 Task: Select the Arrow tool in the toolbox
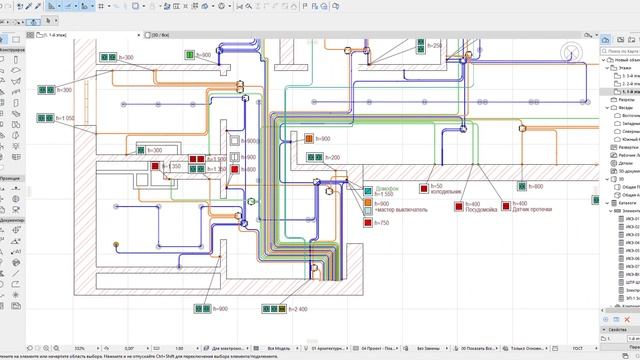point(2,40)
